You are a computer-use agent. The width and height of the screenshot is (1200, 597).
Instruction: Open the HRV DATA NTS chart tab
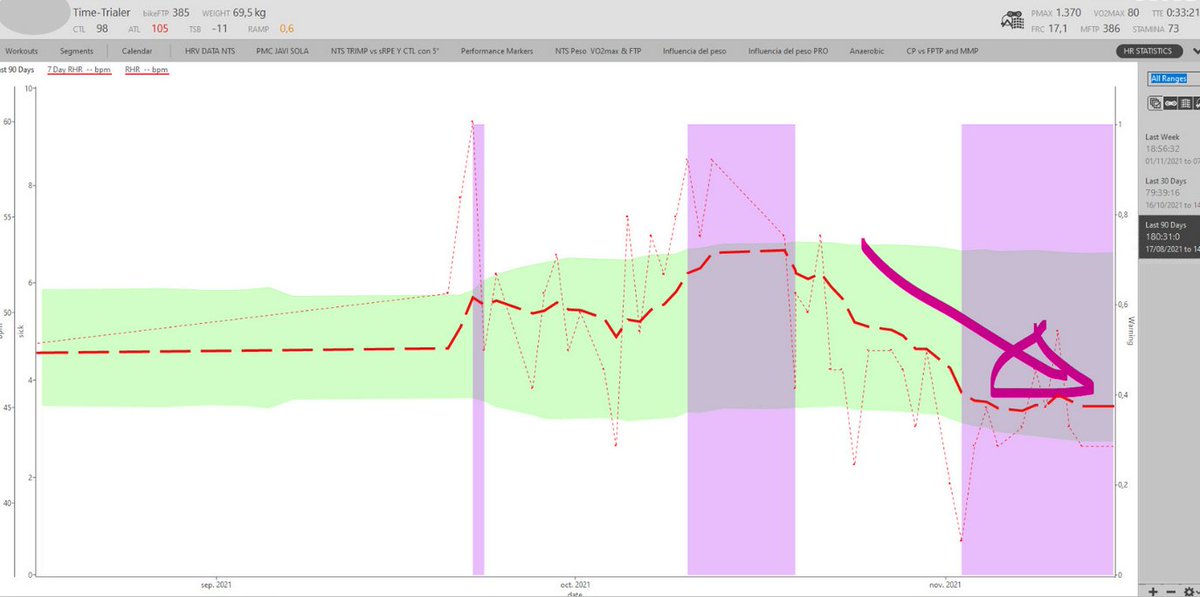210,50
